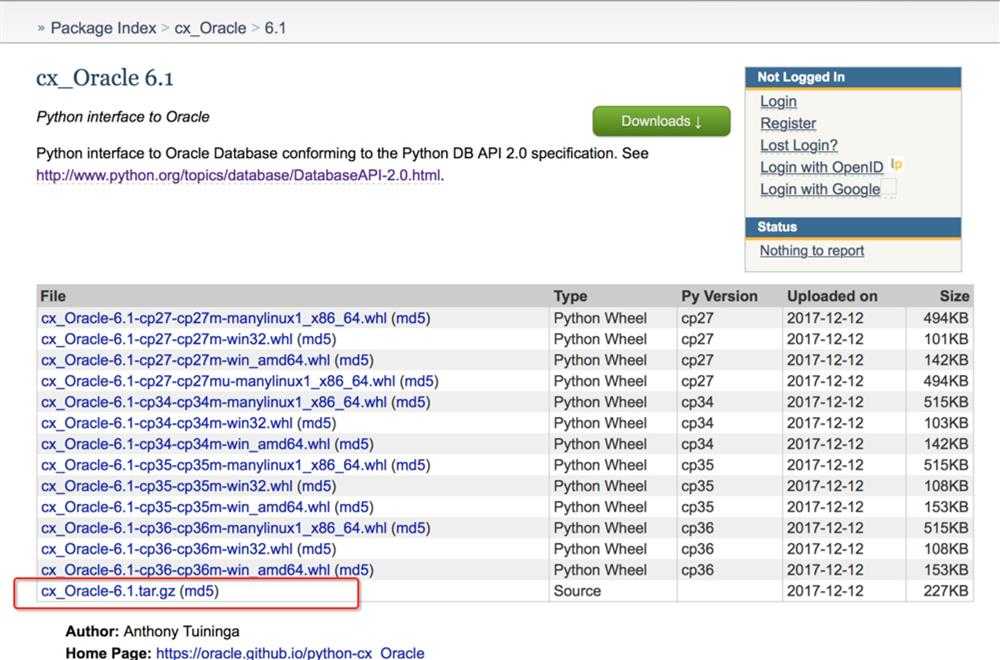Open the Nothing to report link
1000x660 pixels.
click(812, 251)
